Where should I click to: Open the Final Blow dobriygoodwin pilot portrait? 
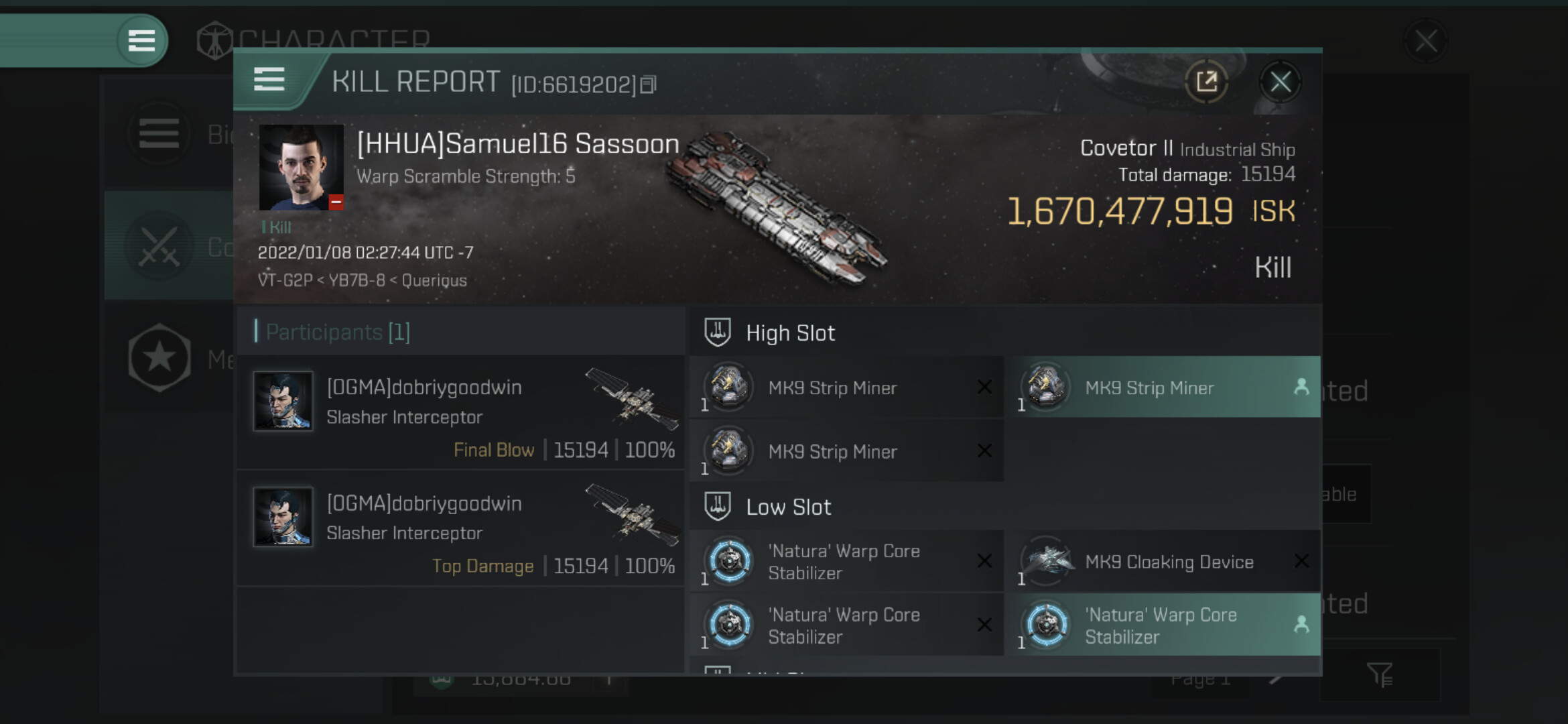(283, 401)
